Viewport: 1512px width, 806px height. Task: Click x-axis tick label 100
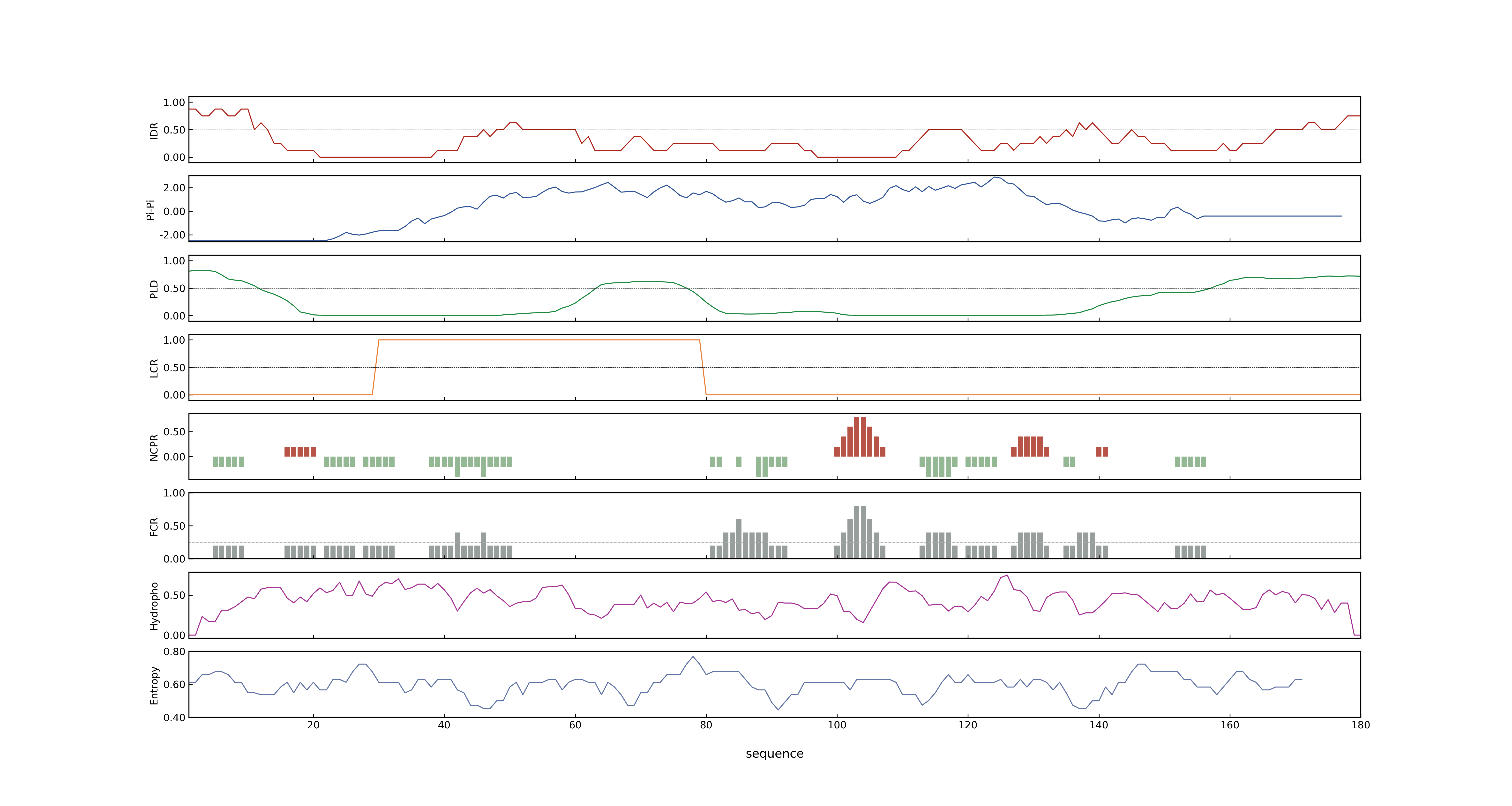837,725
